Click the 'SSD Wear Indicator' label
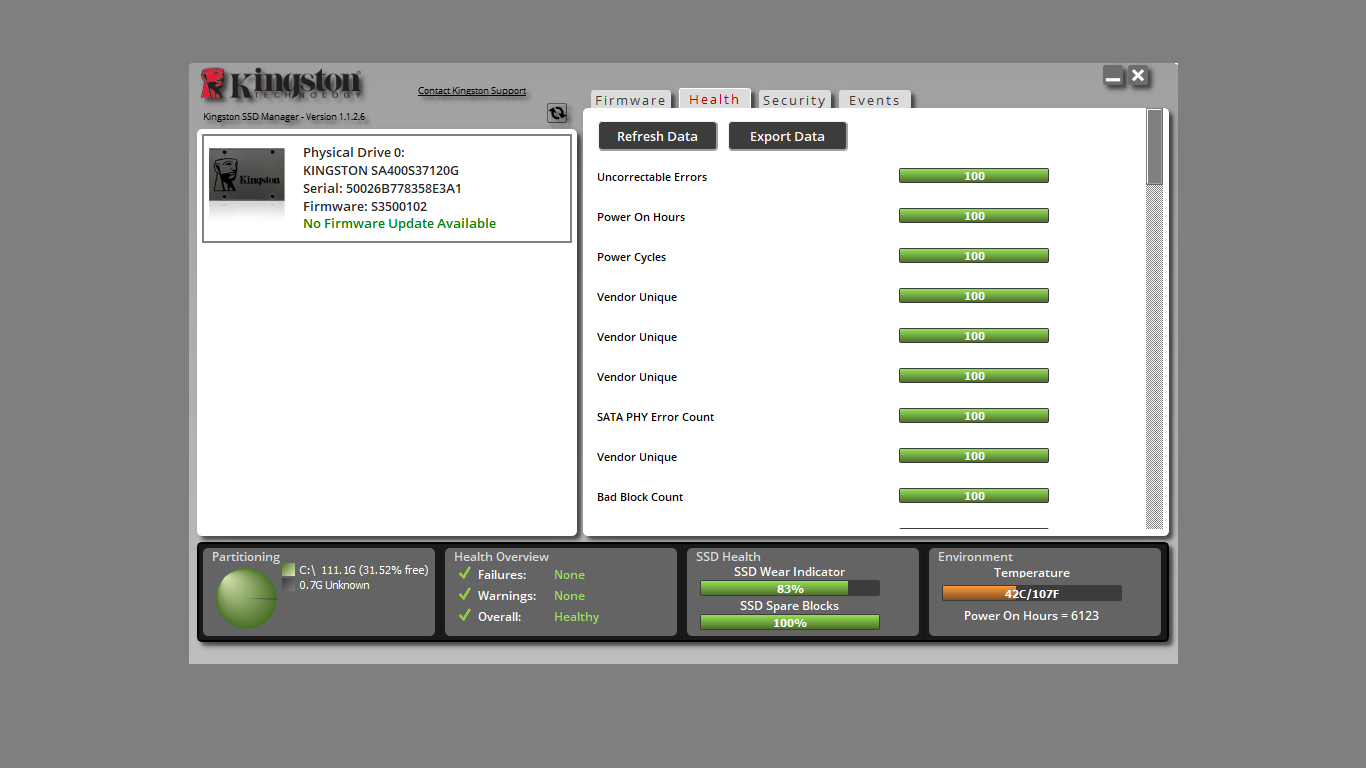The width and height of the screenshot is (1366, 768). pos(789,572)
